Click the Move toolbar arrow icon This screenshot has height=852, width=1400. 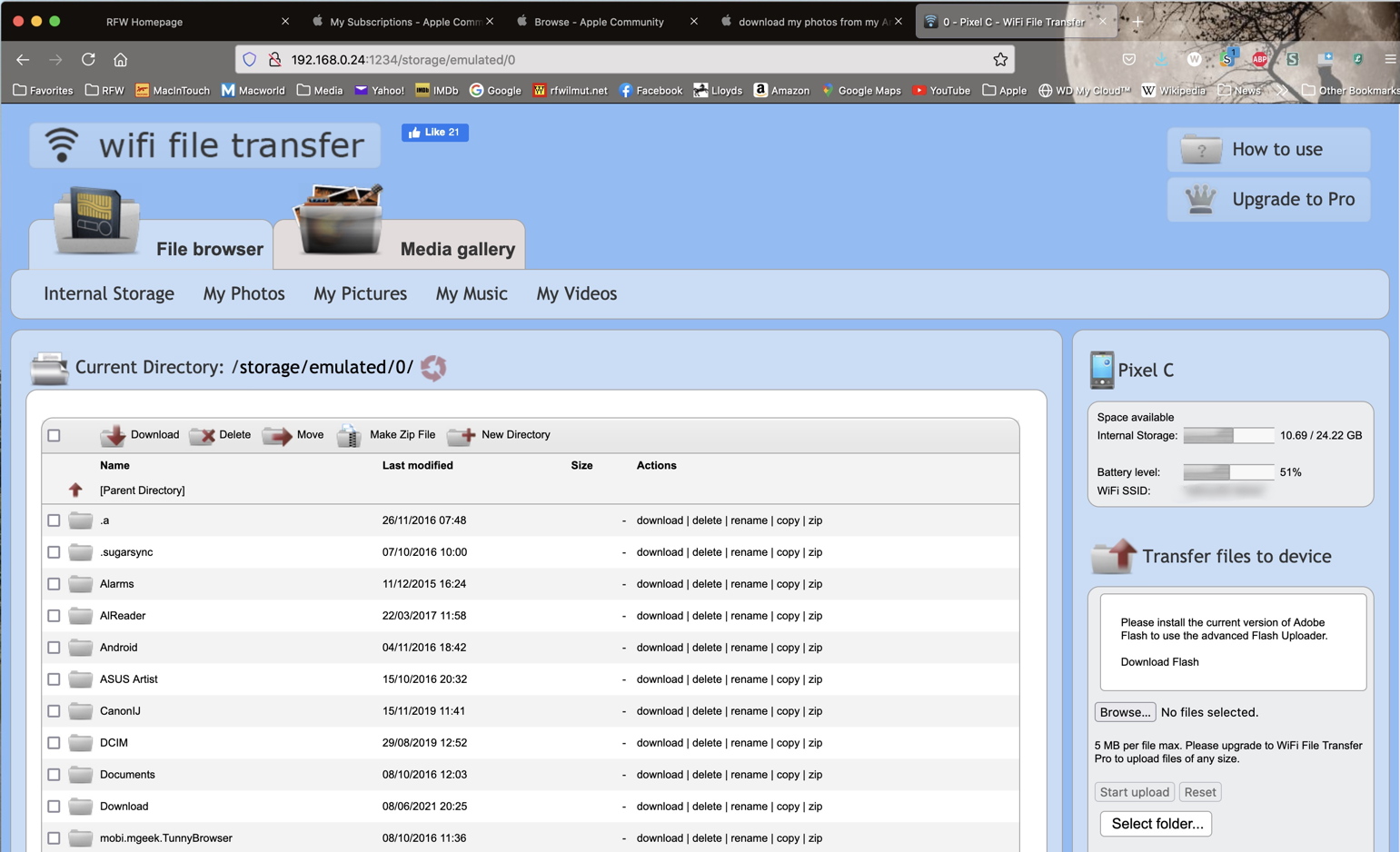(x=277, y=436)
